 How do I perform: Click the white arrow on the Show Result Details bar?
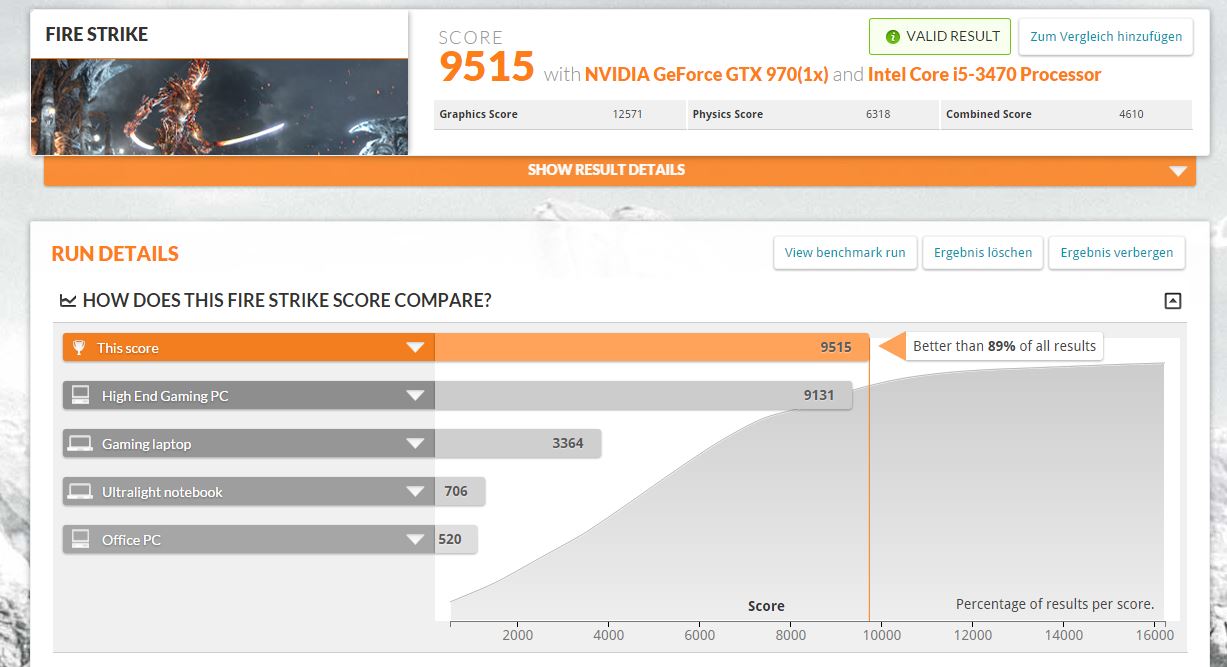click(x=1177, y=171)
